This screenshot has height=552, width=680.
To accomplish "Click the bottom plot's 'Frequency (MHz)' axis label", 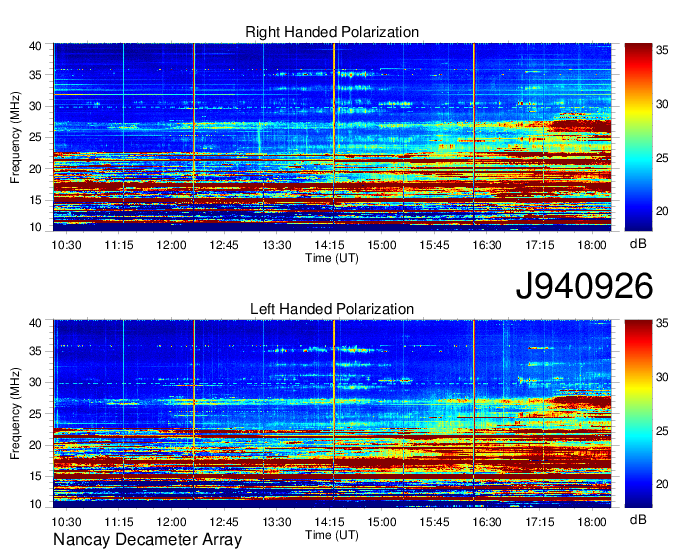I will 15,414.
